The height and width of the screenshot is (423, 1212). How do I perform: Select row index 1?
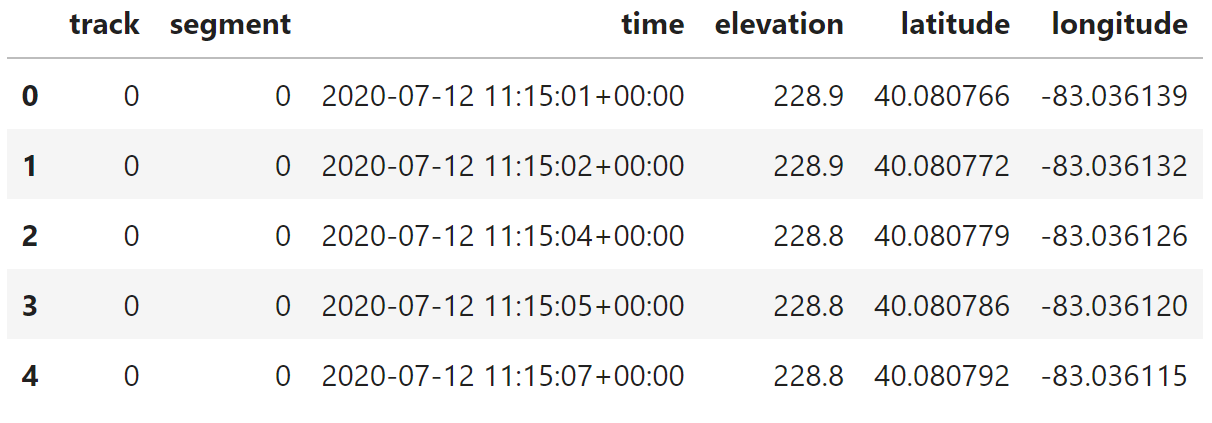point(30,166)
